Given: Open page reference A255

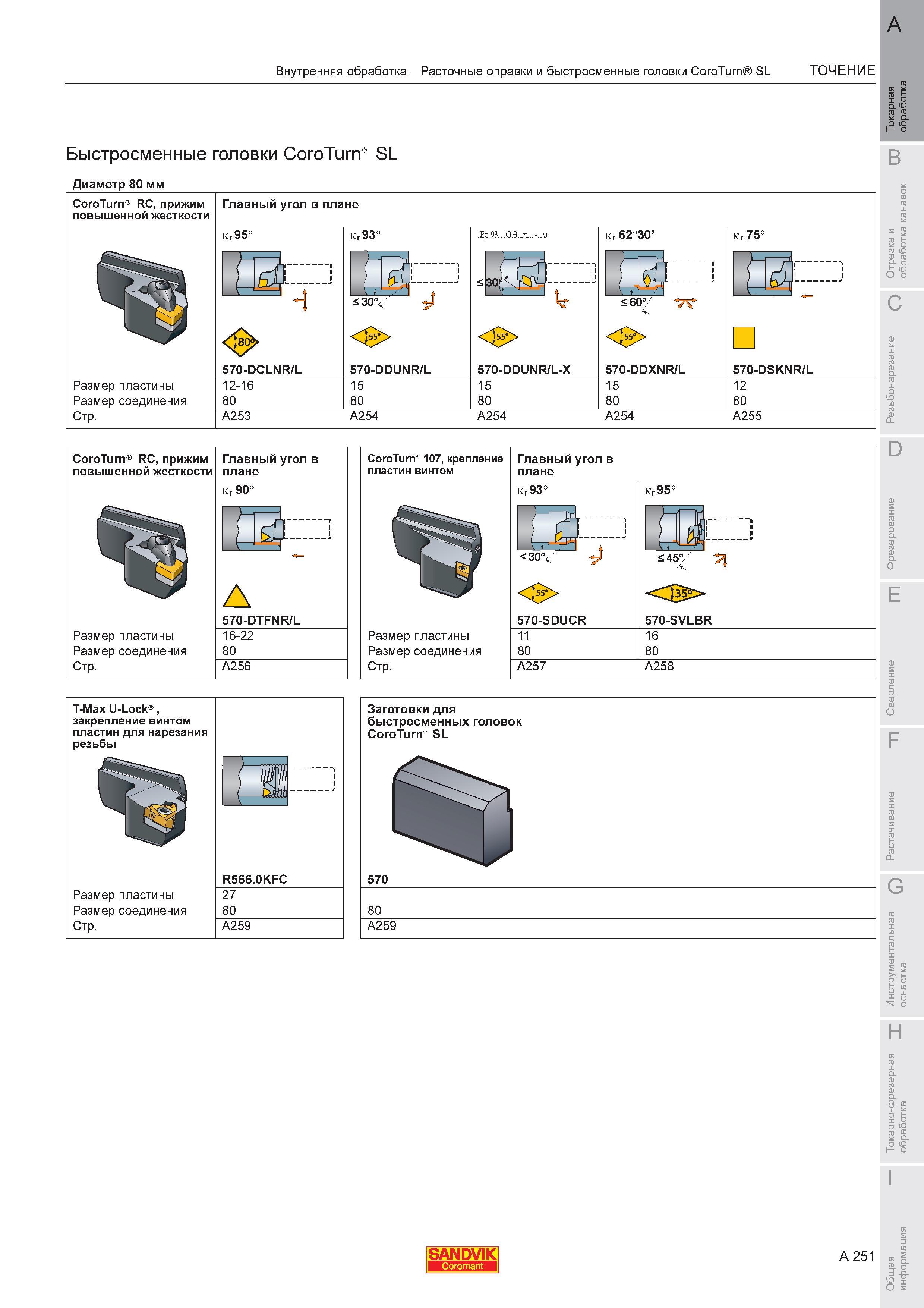Looking at the screenshot, I should tap(747, 416).
